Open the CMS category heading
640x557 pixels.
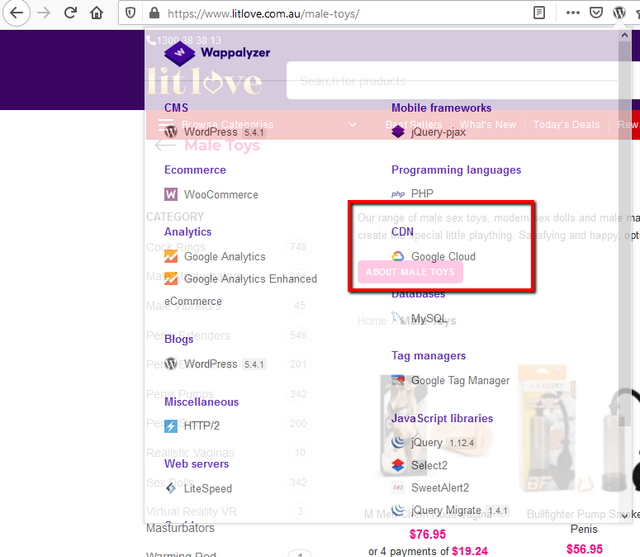[x=176, y=108]
